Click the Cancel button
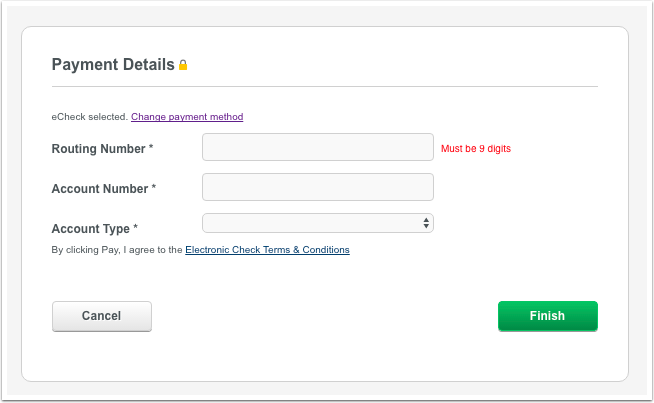The height and width of the screenshot is (403, 654). [102, 316]
